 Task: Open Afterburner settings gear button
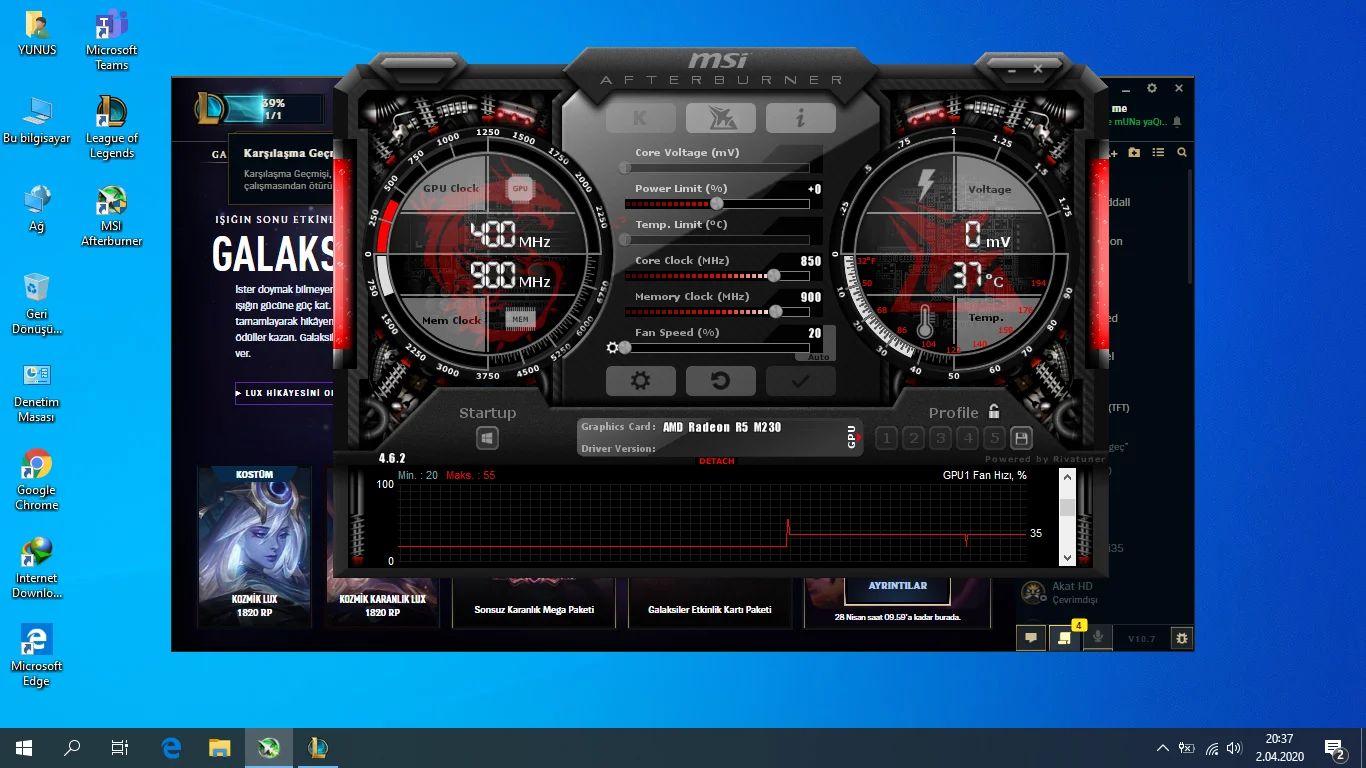pyautogui.click(x=640, y=381)
